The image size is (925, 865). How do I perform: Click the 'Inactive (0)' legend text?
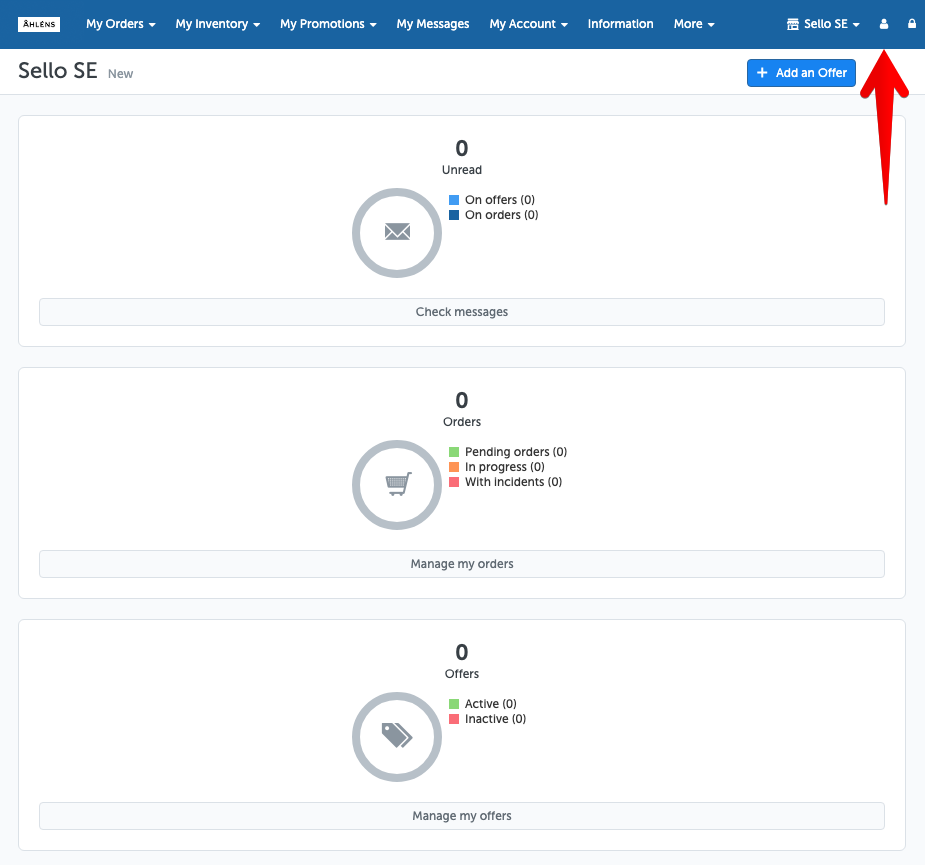coord(495,719)
